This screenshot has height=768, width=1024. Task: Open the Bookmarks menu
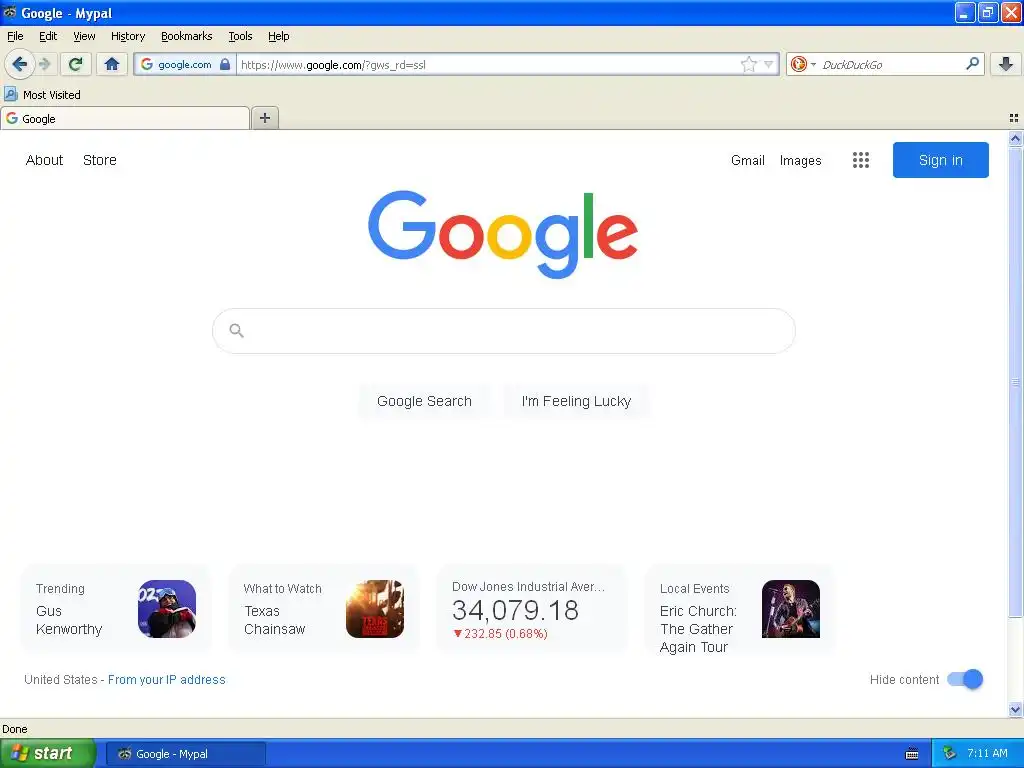tap(186, 36)
